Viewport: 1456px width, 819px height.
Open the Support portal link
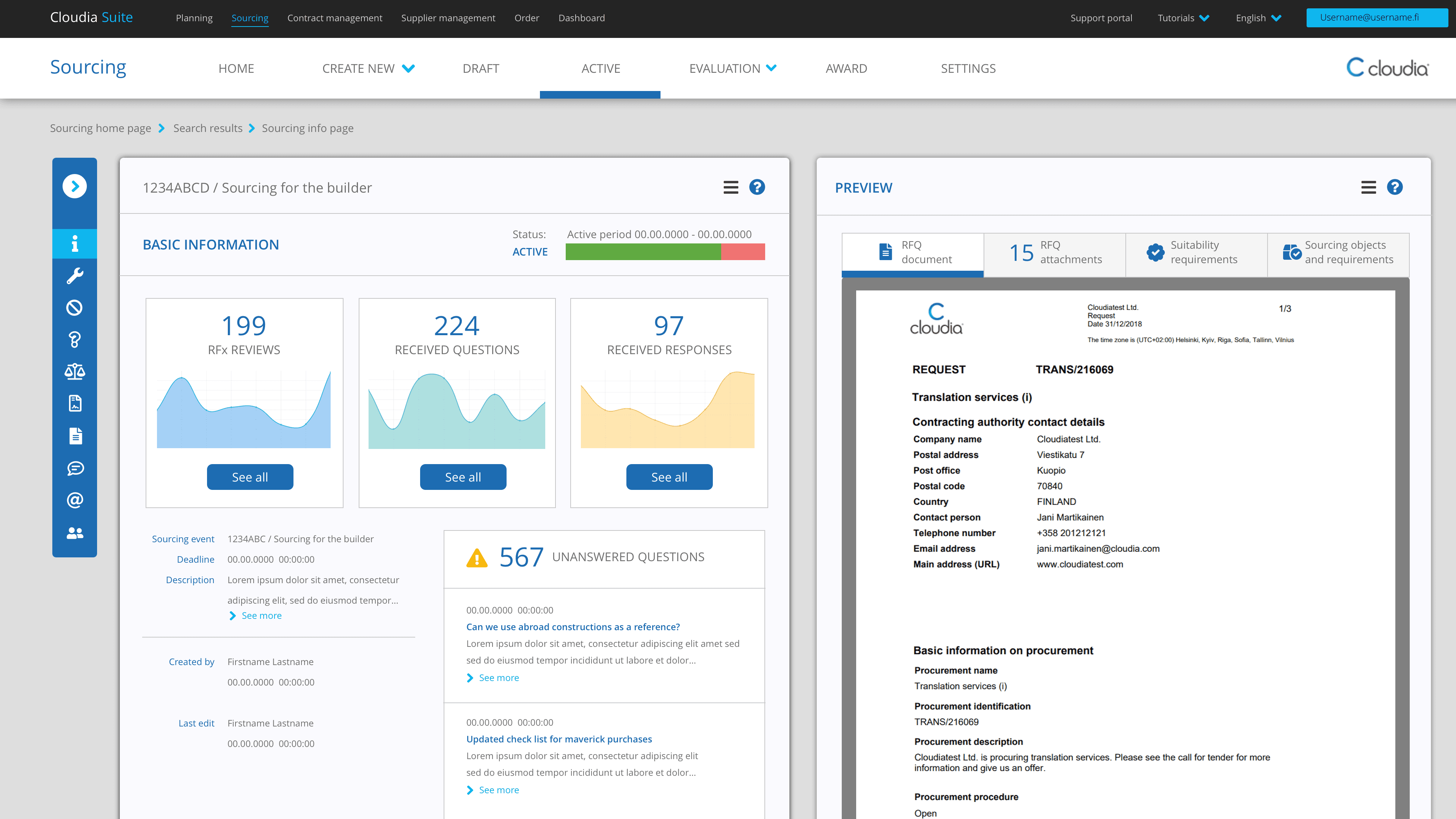point(1101,17)
